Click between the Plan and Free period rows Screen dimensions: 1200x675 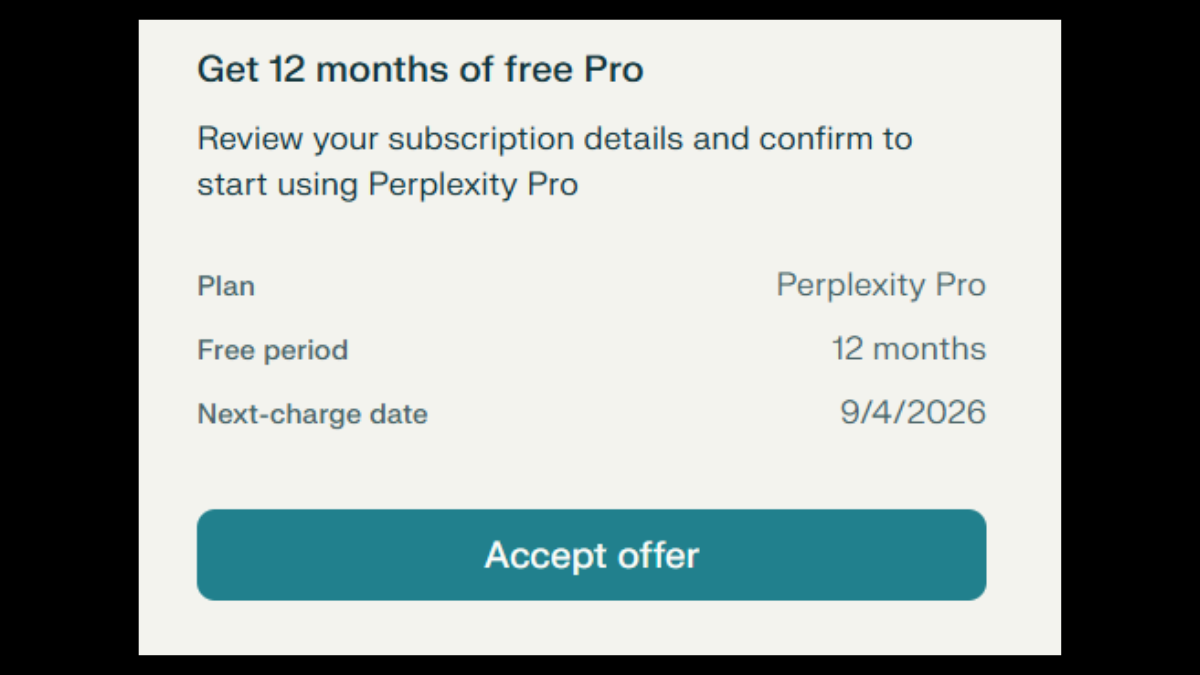point(592,318)
